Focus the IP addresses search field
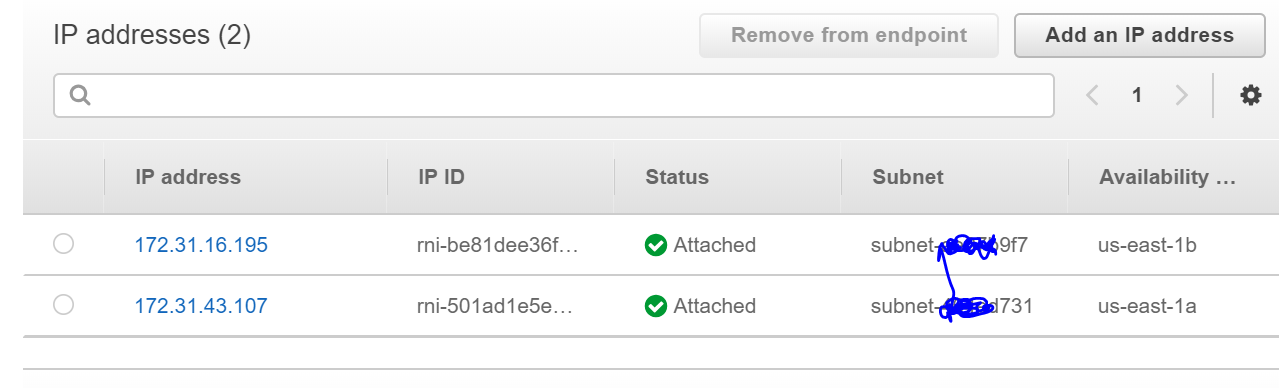This screenshot has height=388, width=1279. [x=553, y=95]
